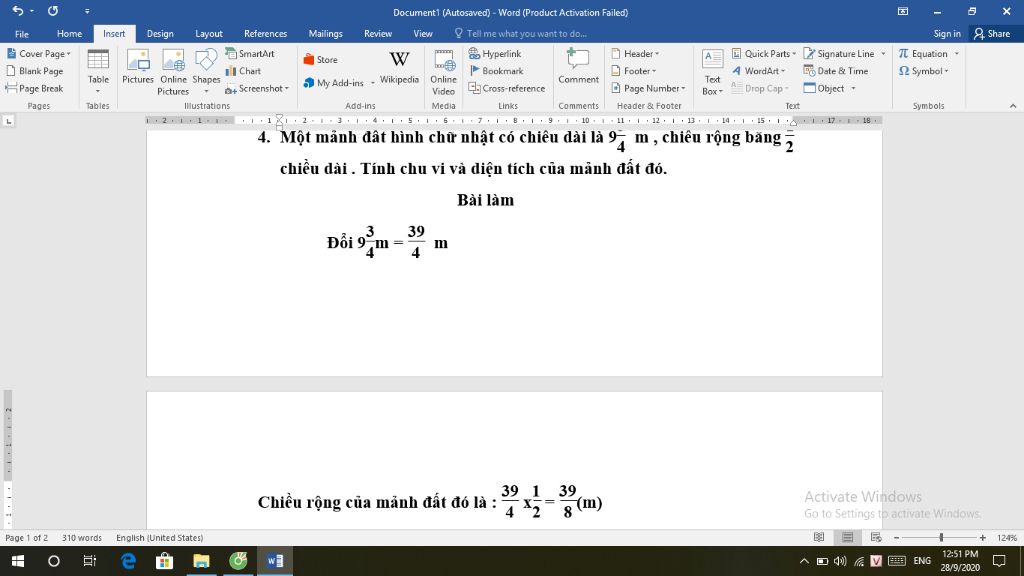Click the 124% zoom level
The image size is (1024, 576).
pos(1006,537)
